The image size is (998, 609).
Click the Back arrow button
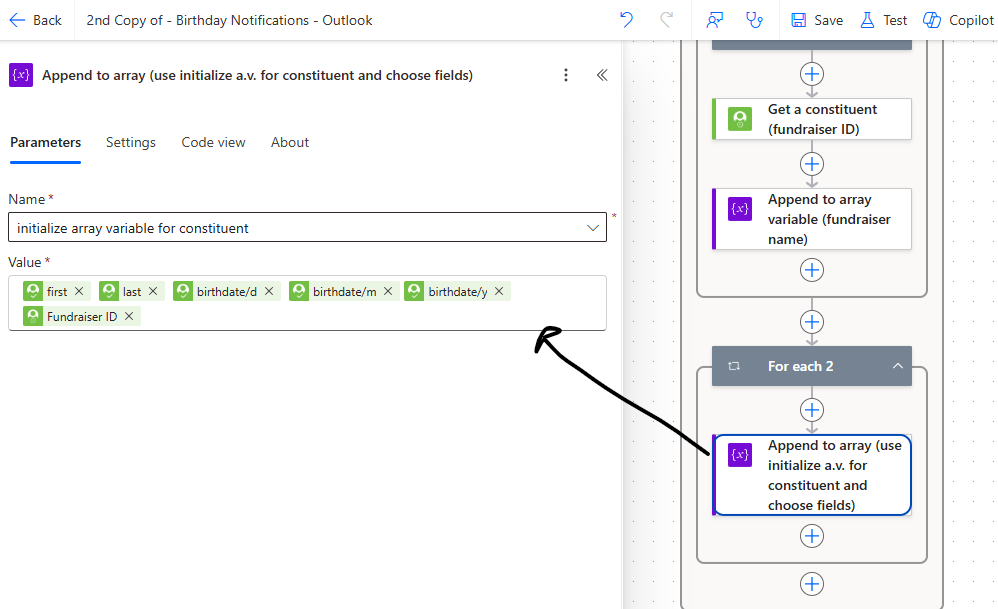click(35, 20)
